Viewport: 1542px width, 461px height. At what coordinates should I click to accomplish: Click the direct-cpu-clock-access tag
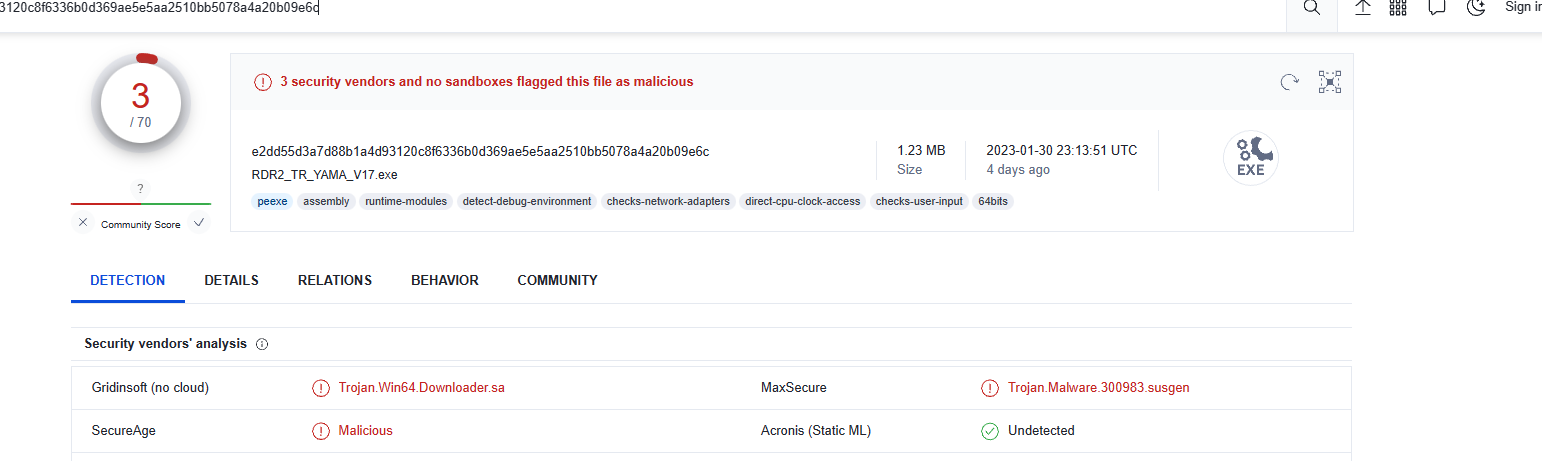pos(802,201)
